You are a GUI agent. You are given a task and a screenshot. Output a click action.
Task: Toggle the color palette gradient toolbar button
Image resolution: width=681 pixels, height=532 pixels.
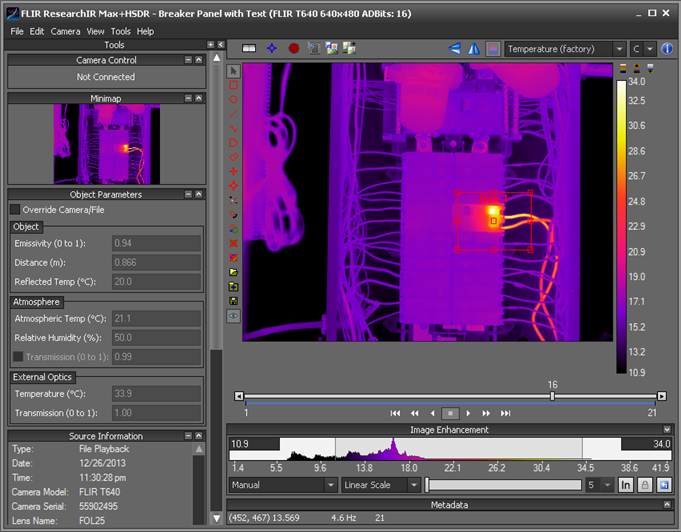pyautogui.click(x=493, y=49)
